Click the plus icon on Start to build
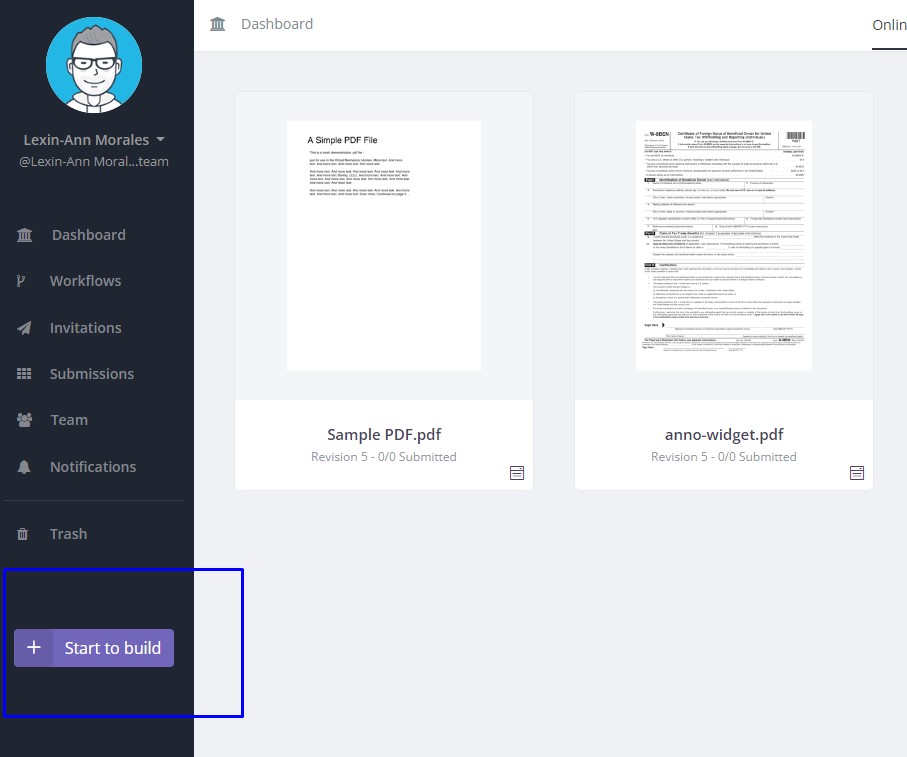907x757 pixels. coord(34,648)
